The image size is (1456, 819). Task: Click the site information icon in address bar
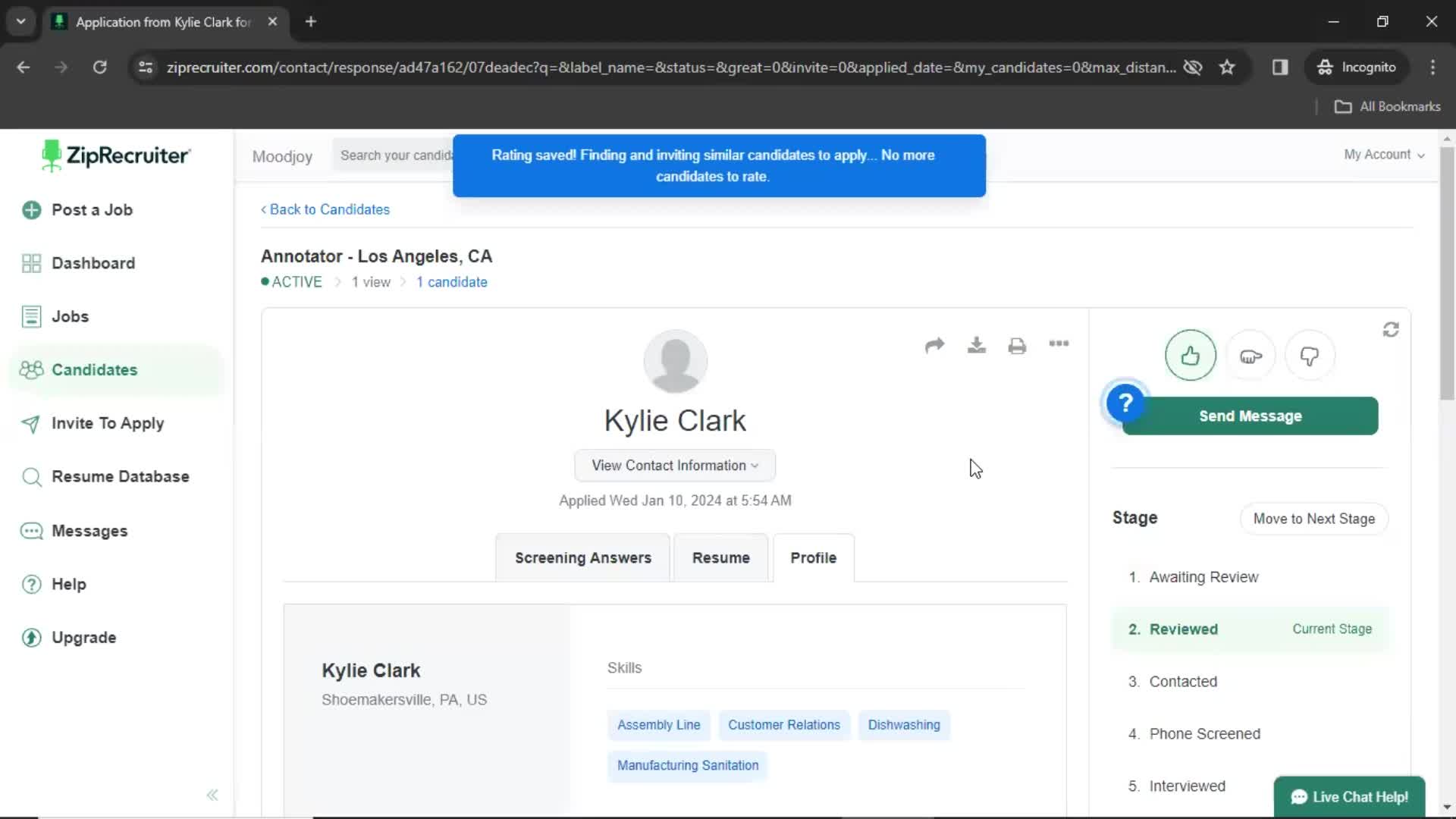[x=146, y=67]
